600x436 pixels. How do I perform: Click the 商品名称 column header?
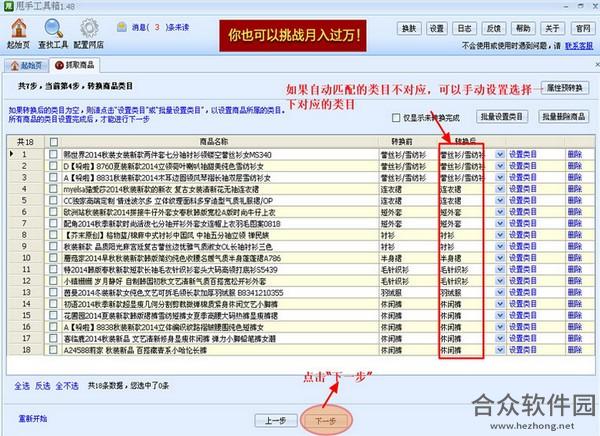pos(214,142)
